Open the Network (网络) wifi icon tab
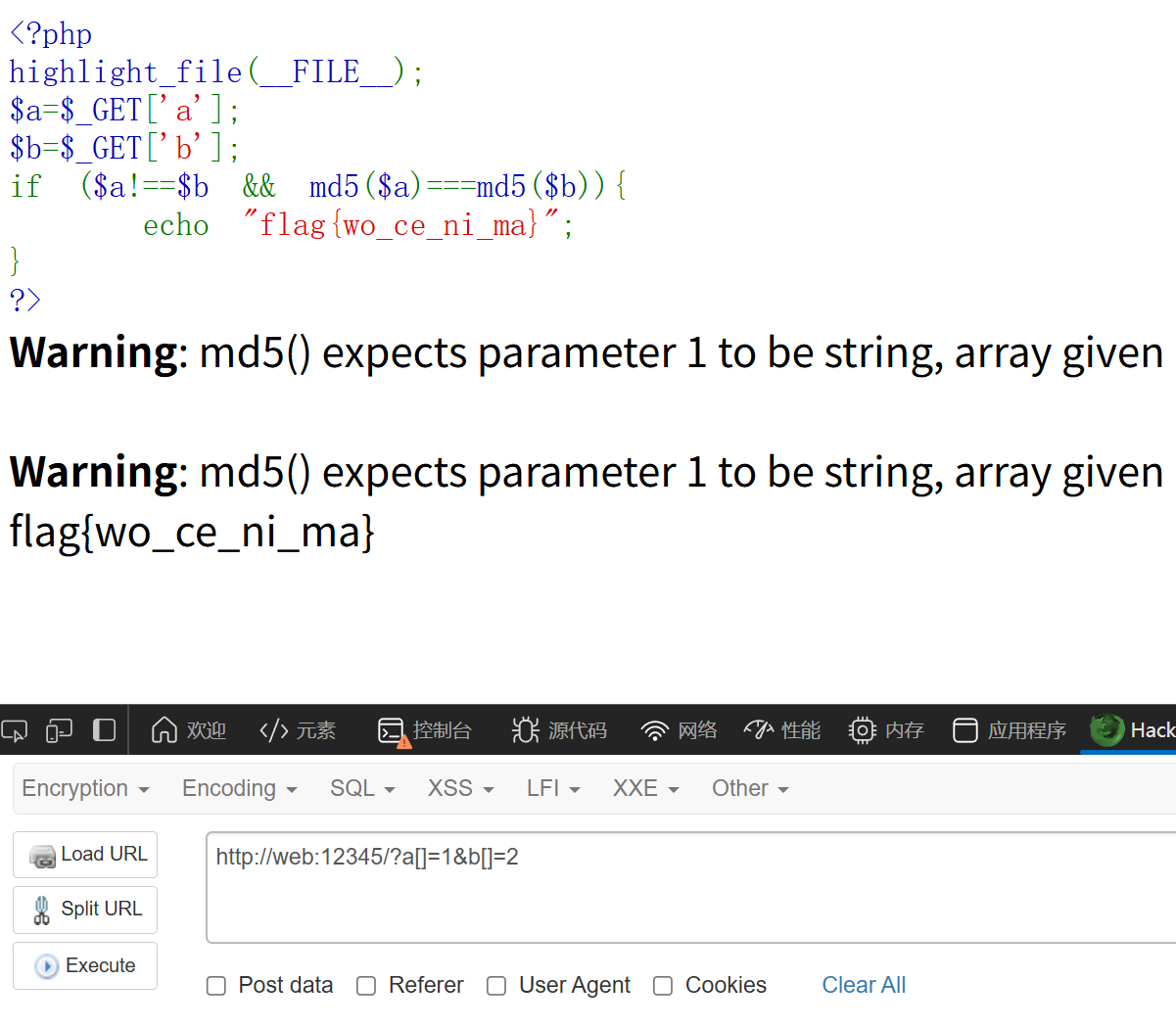Image resolution: width=1176 pixels, height=1028 pixels. tap(678, 730)
